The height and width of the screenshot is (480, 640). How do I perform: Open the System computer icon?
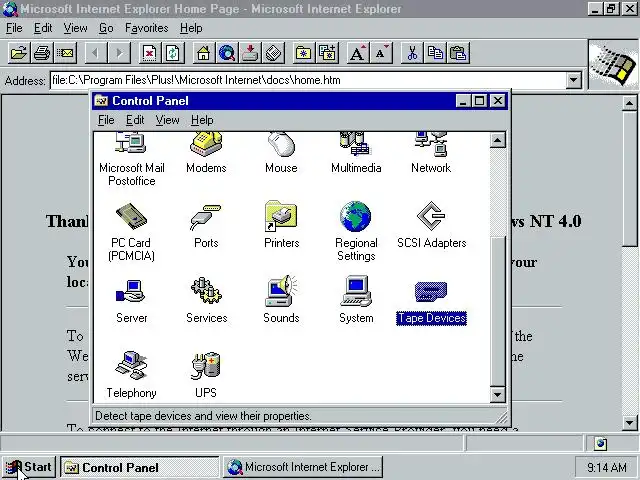(356, 300)
